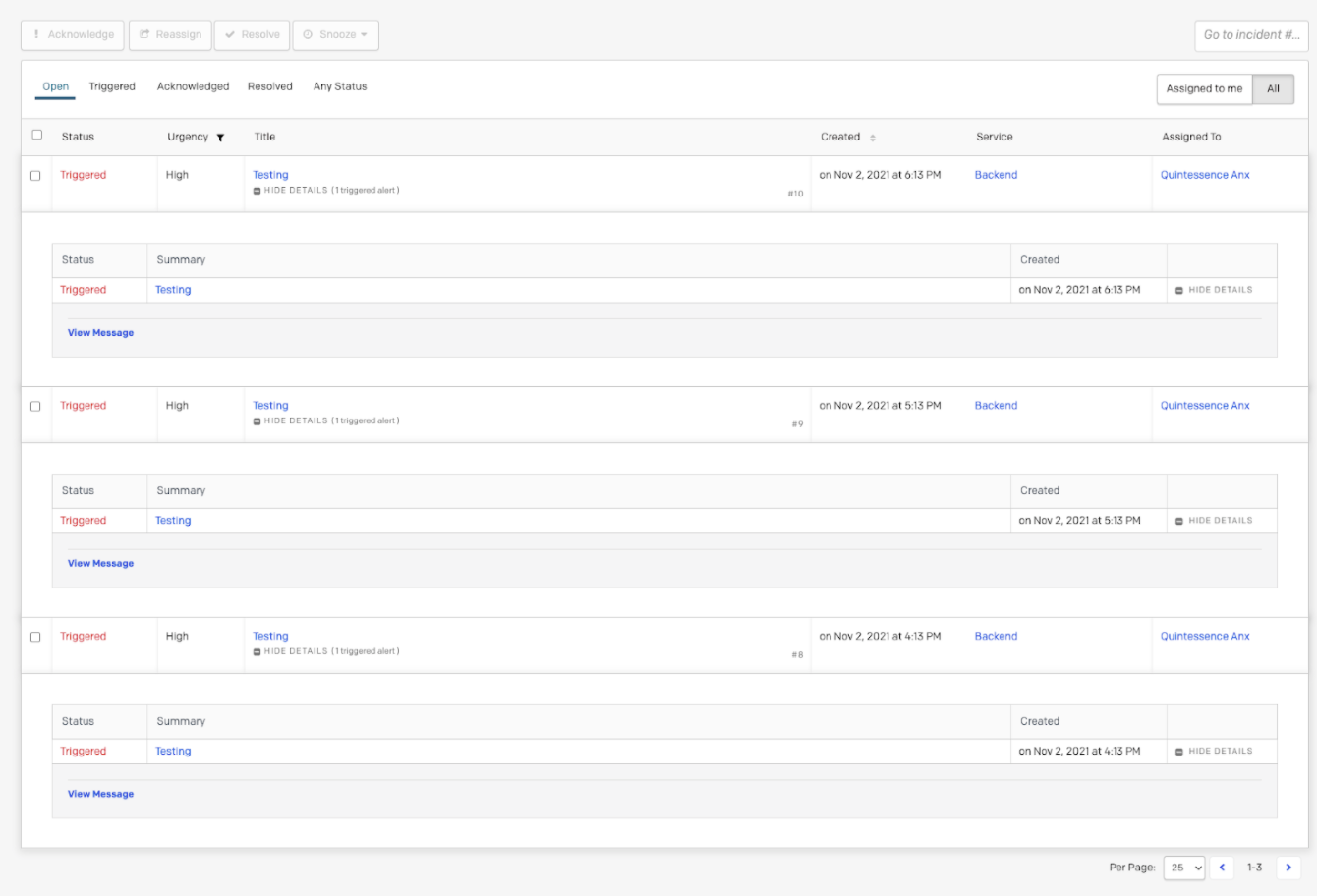Viewport: 1317px width, 896px height.
Task: Select checkbox for incident #8
Action: [35, 637]
